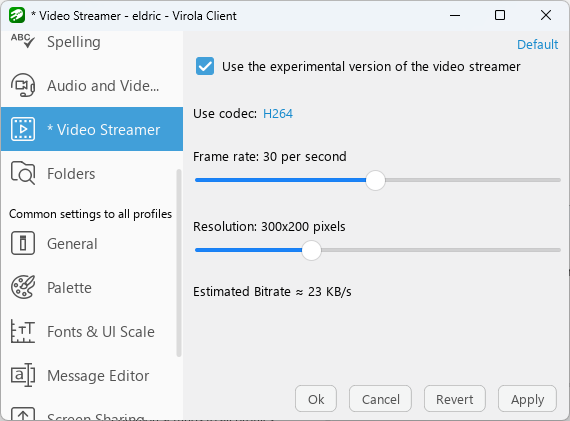Open the H264 codec selector
Screen dimensions: 570x421
(278, 114)
